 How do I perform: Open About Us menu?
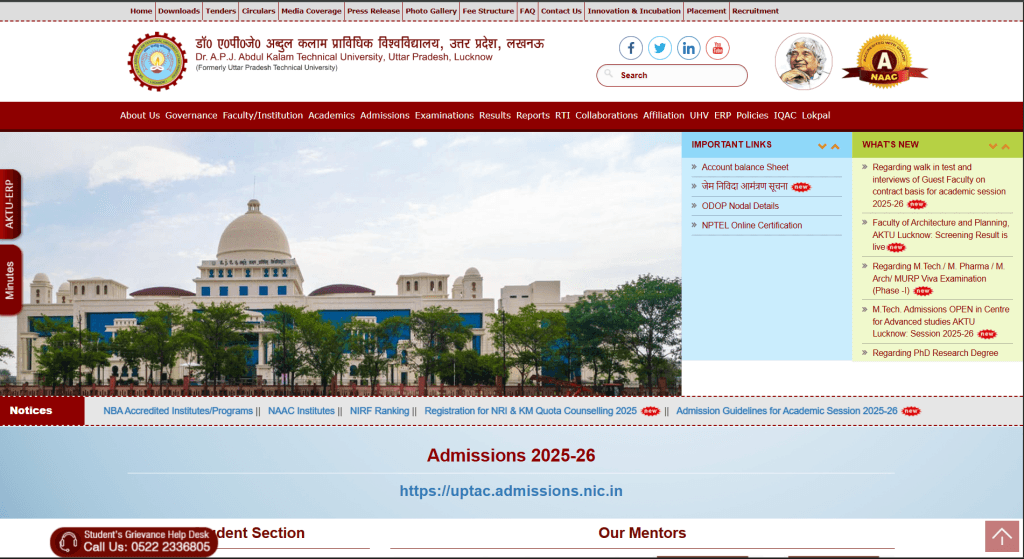coord(140,116)
